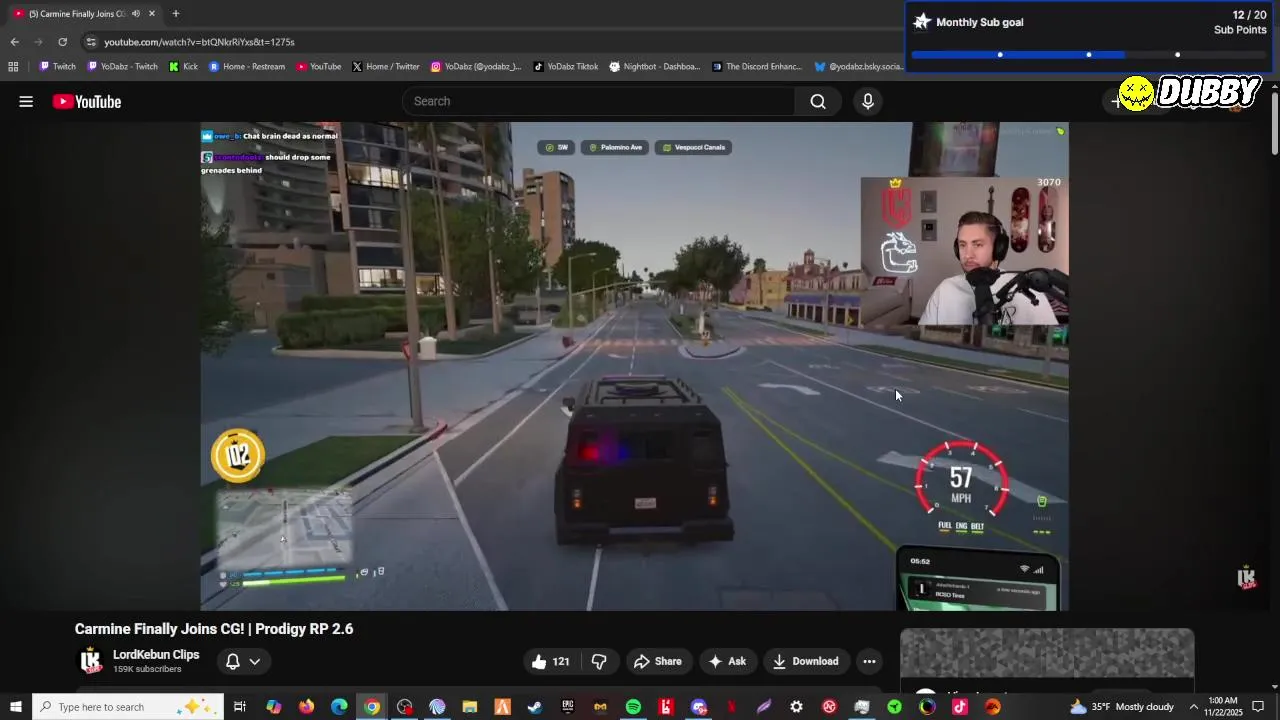
Task: Open more actions ellipsis menu
Action: pos(869,661)
